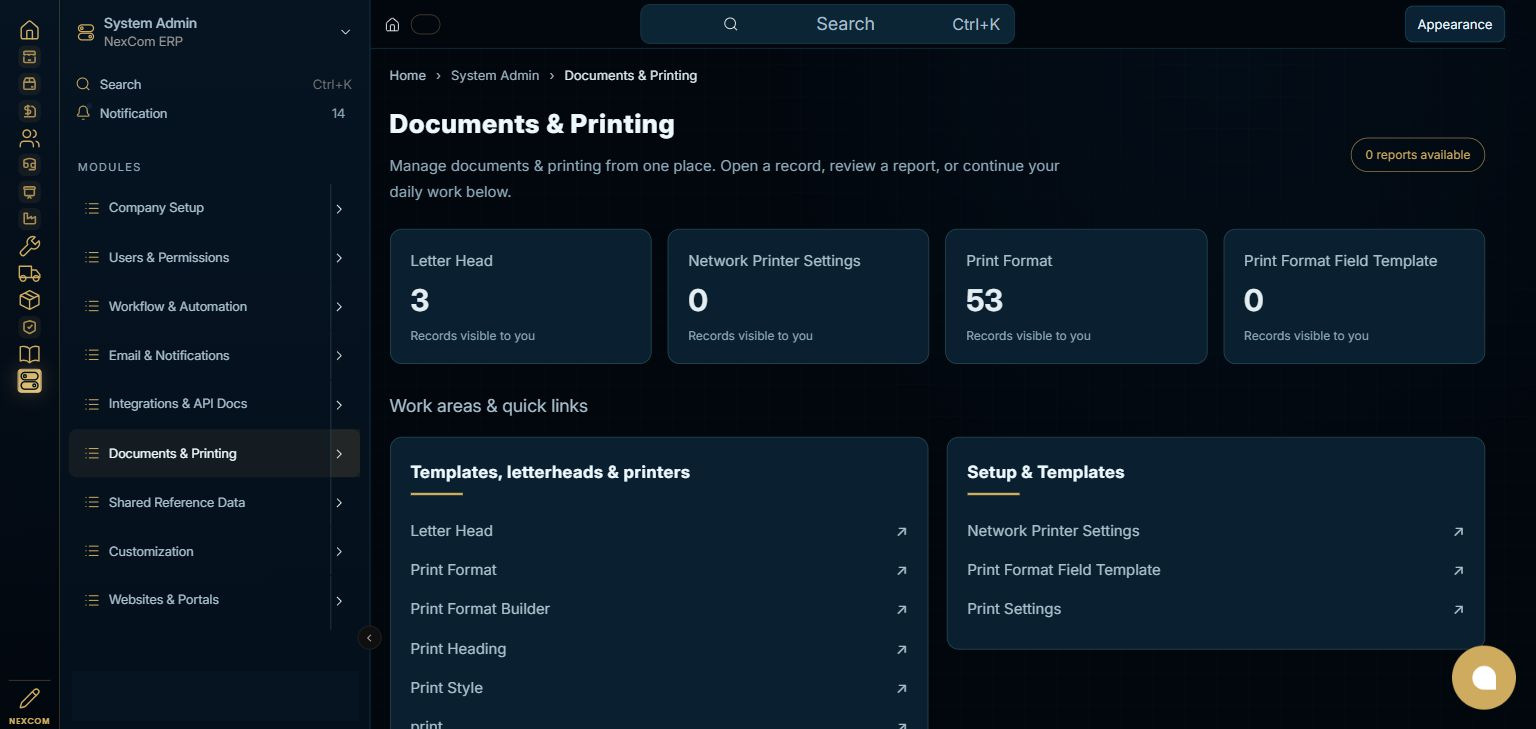Open the Notification bell in sidebar
1536x729 pixels.
click(x=83, y=113)
